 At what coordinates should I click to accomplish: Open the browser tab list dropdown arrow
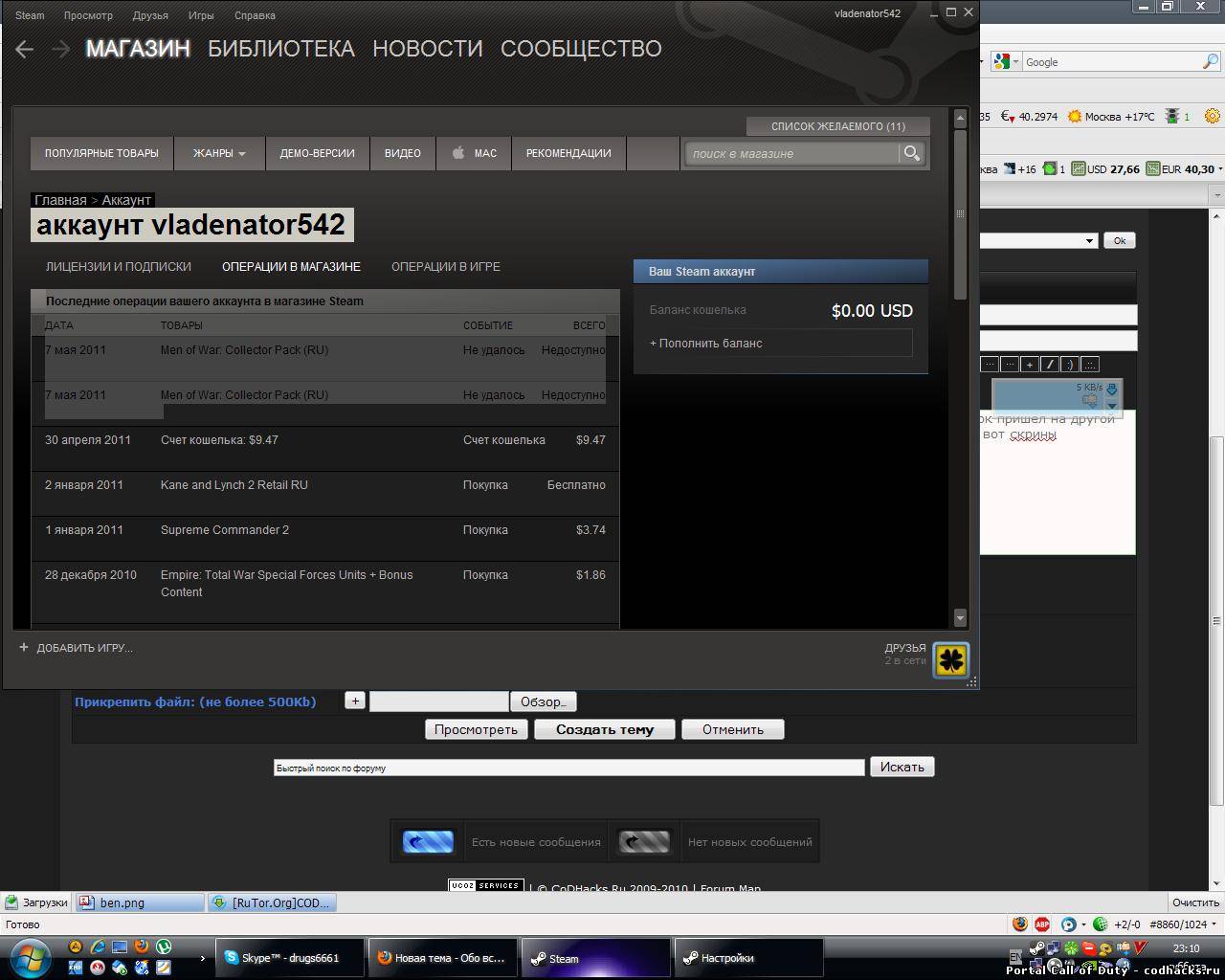(x=1217, y=194)
